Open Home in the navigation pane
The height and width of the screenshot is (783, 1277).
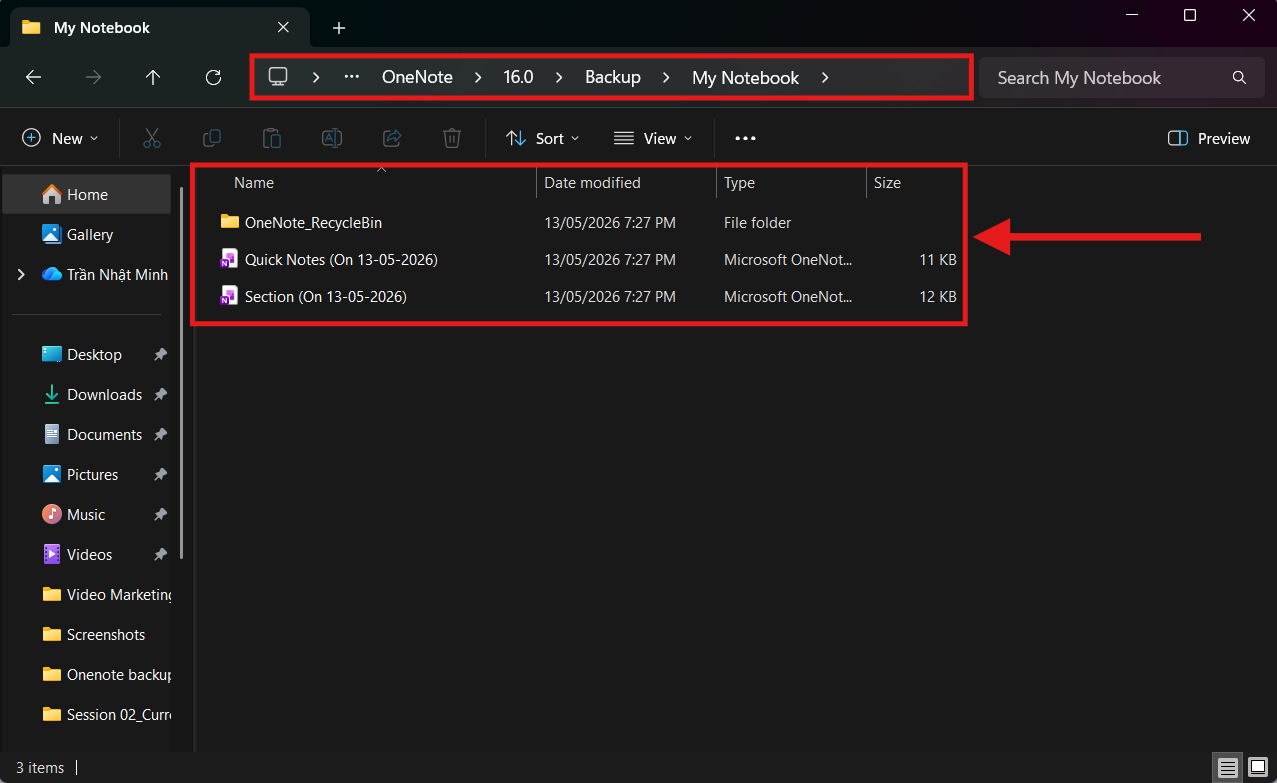click(87, 195)
